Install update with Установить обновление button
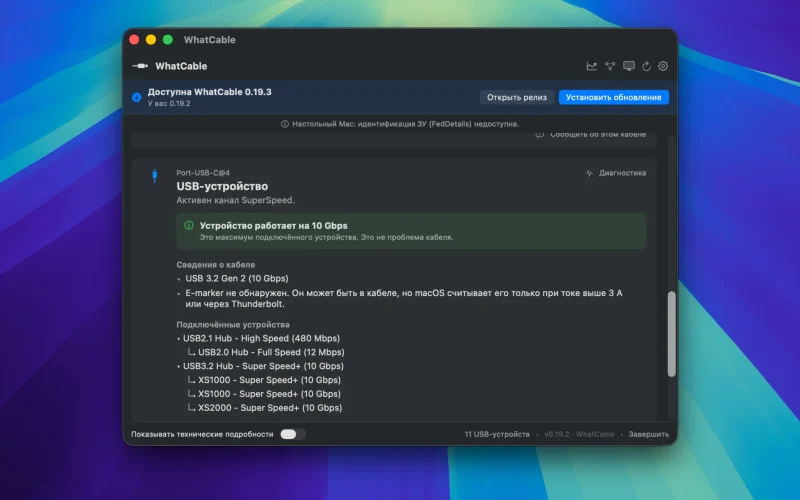The image size is (800, 500). click(613, 97)
